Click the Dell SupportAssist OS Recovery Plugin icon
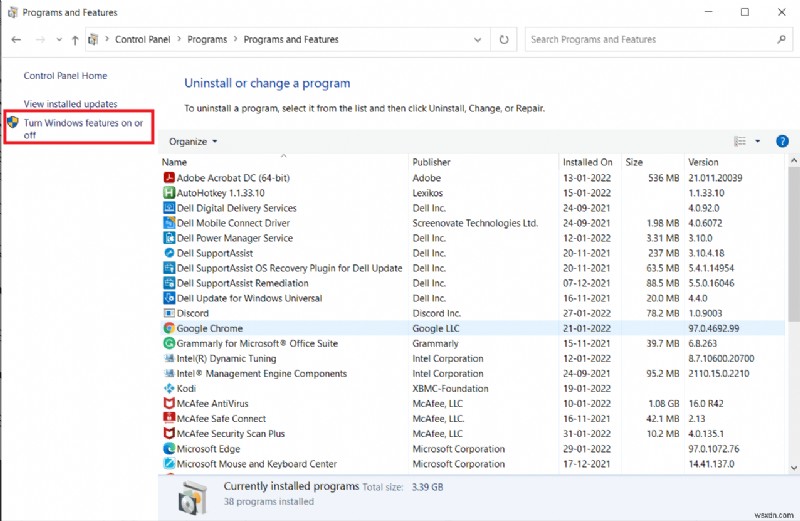The width and height of the screenshot is (800, 521). (169, 268)
